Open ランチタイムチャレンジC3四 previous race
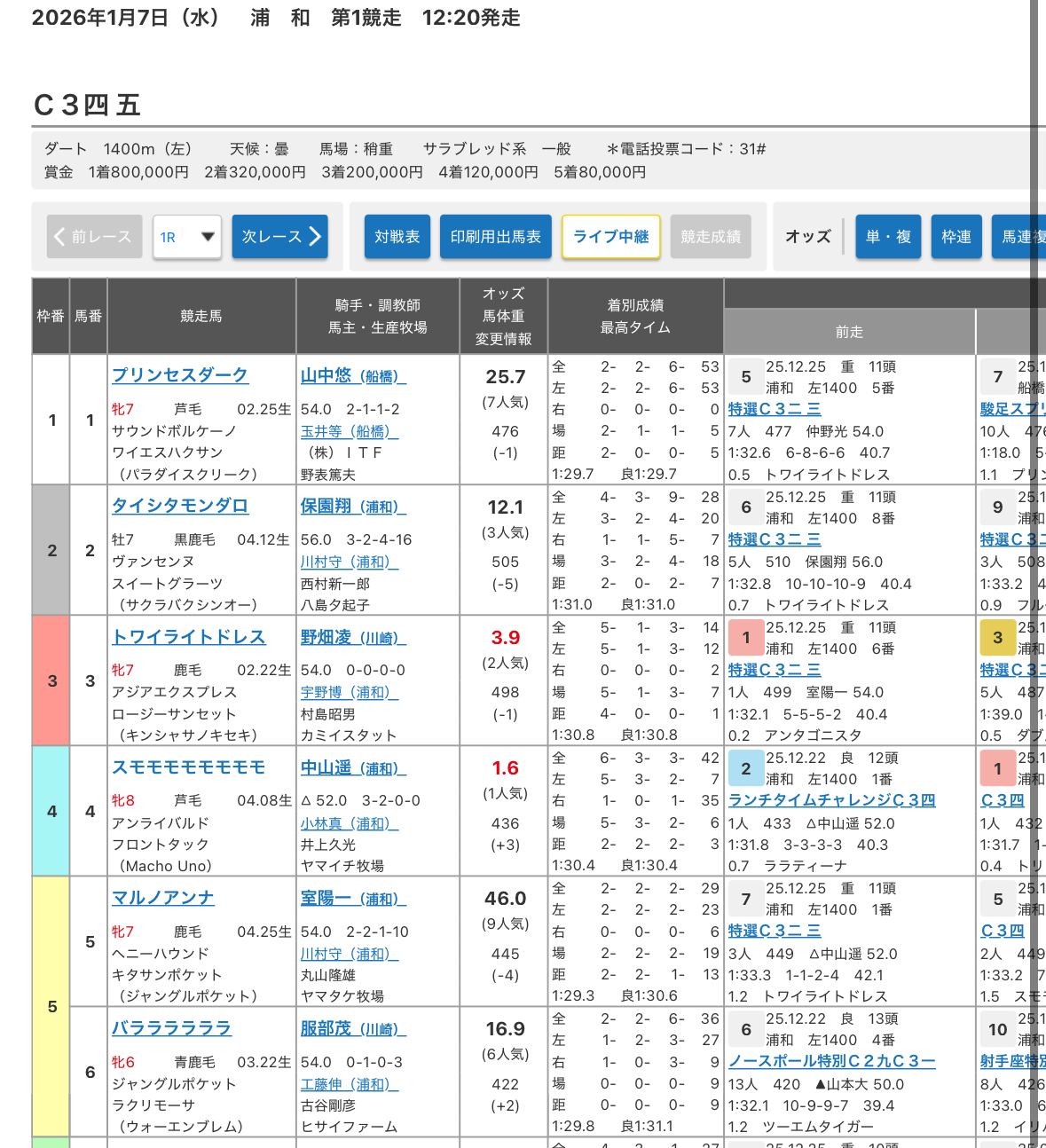Image resolution: width=1046 pixels, height=1148 pixels. [831, 800]
